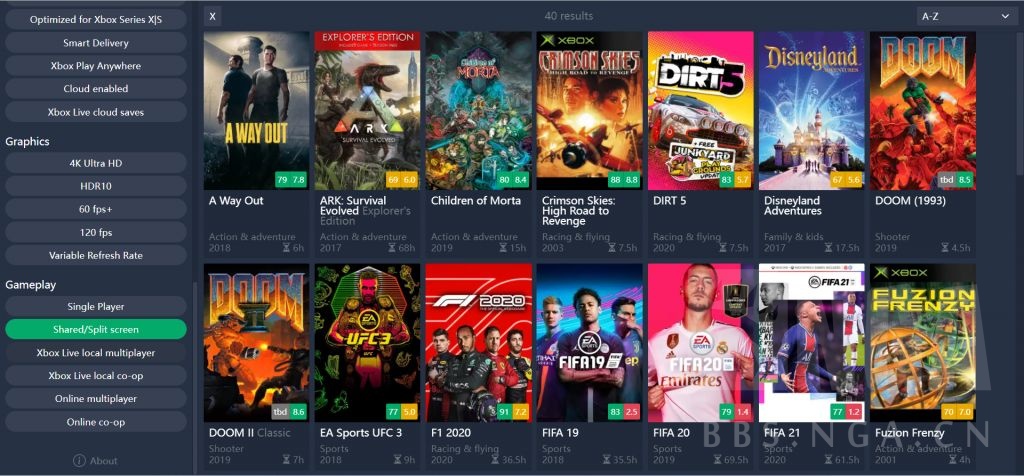Click the 88 metascore badge on Crimson Skies
This screenshot has height=476, width=1024.
click(615, 180)
